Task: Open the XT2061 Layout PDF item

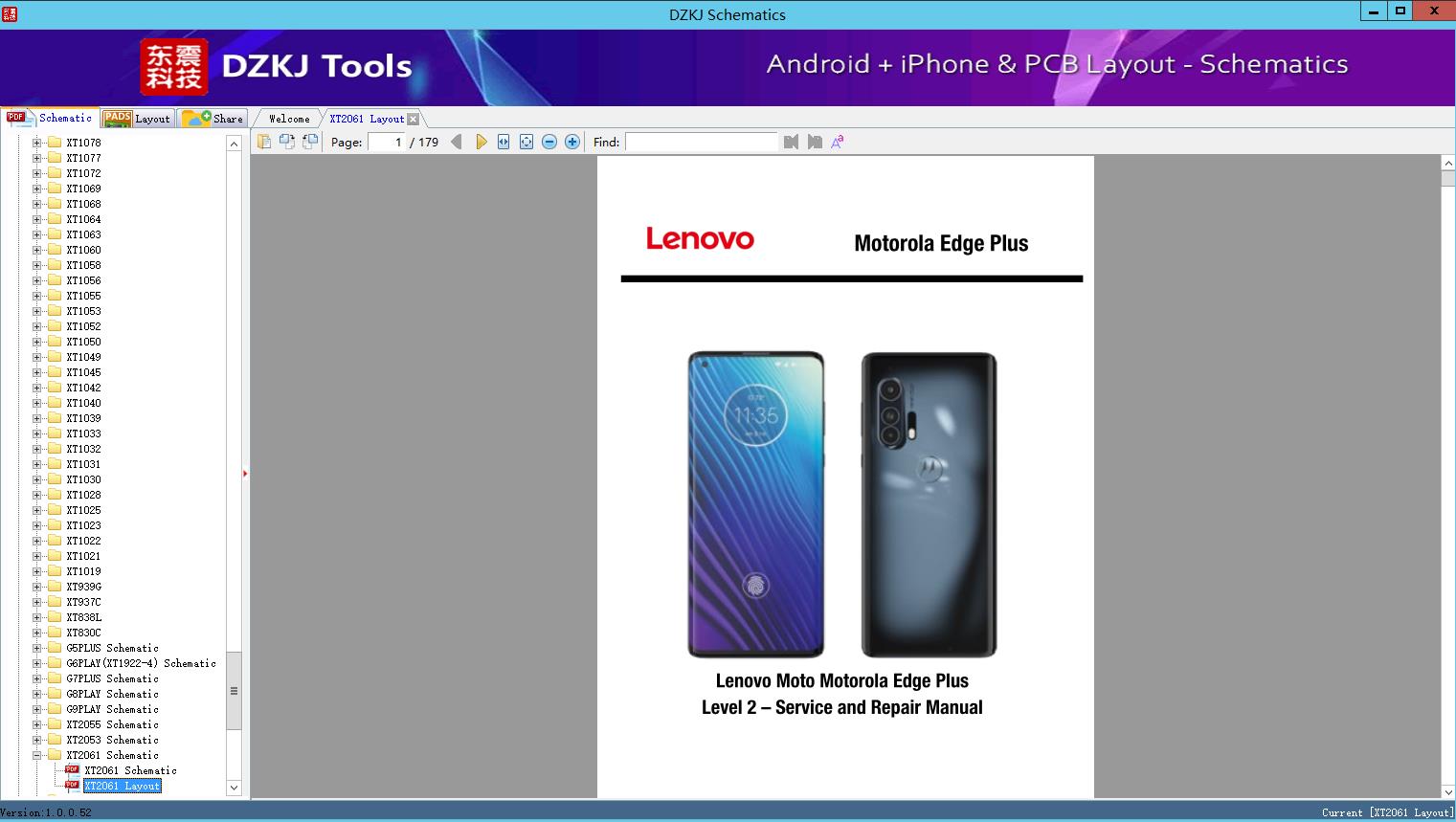Action: click(122, 786)
